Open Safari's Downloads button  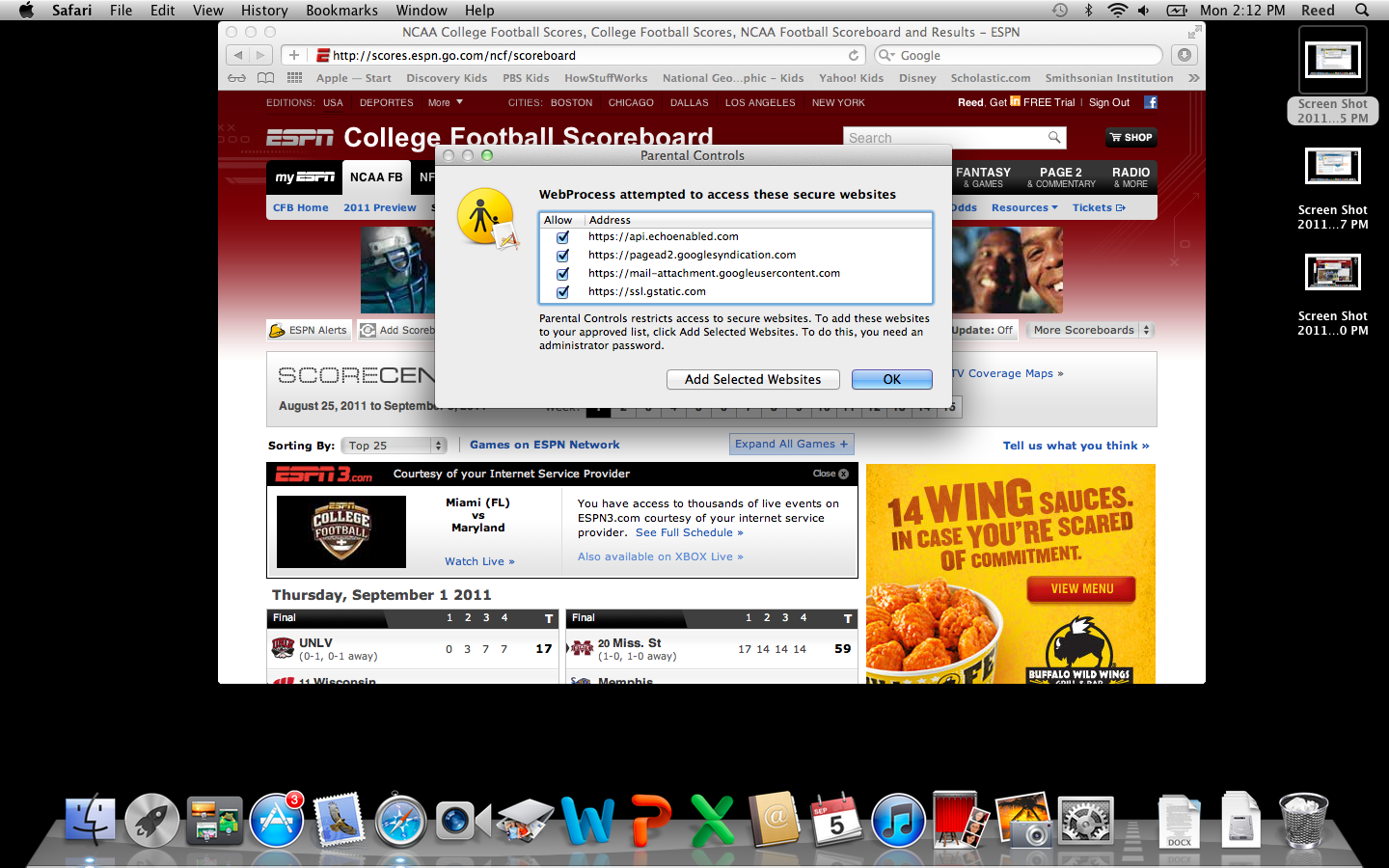tap(1185, 55)
